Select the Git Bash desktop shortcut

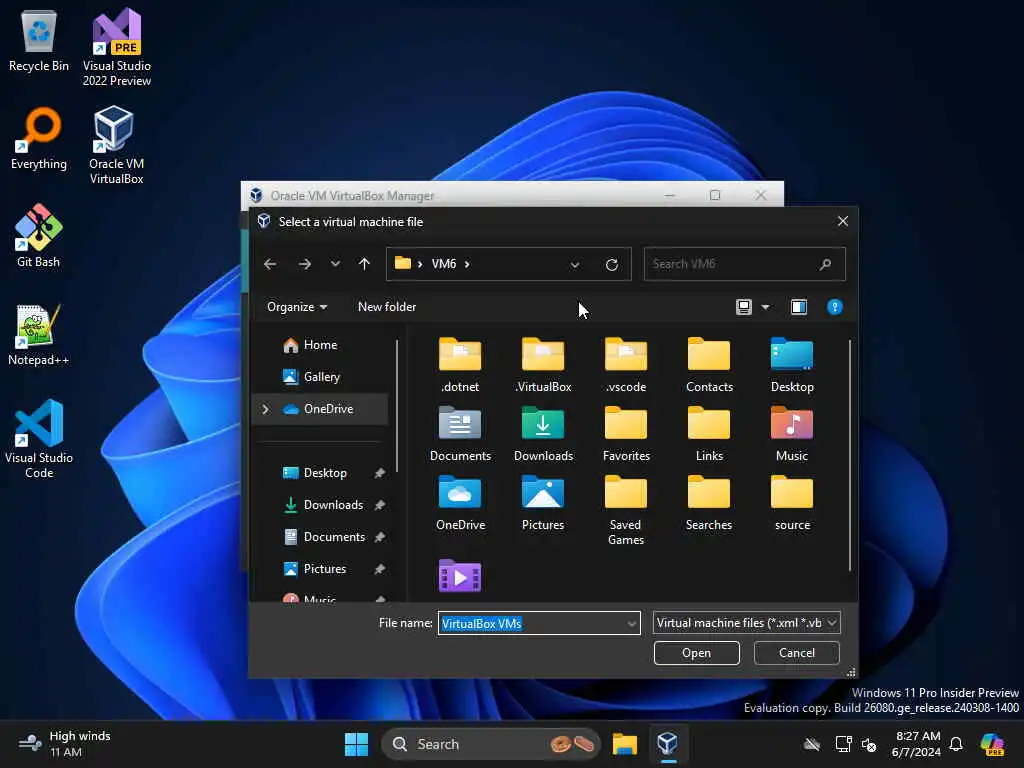coord(39,236)
